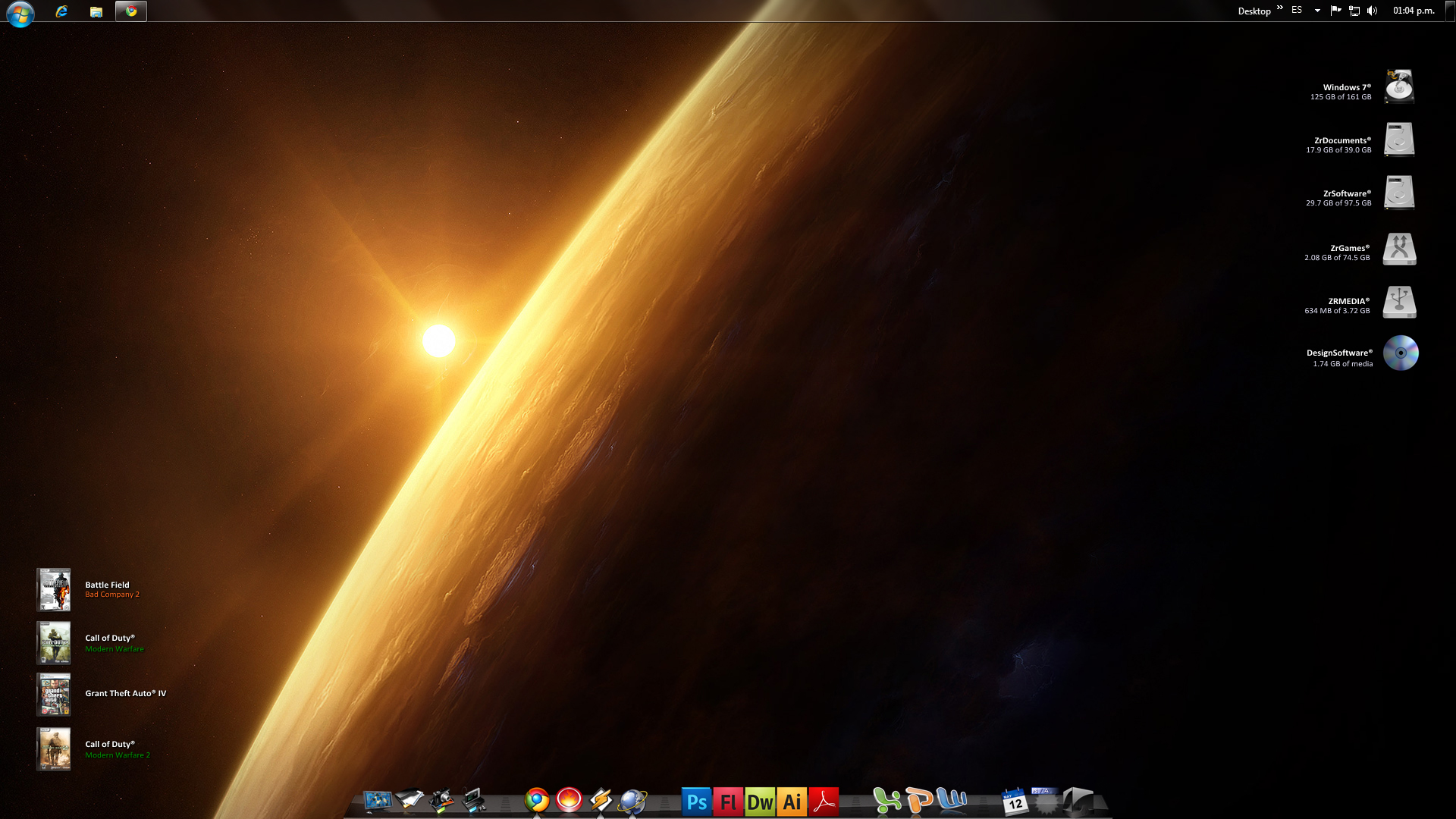The image size is (1456, 819).
Task: Click the '634 MB of 3.72 GB' text
Action: click(1337, 311)
